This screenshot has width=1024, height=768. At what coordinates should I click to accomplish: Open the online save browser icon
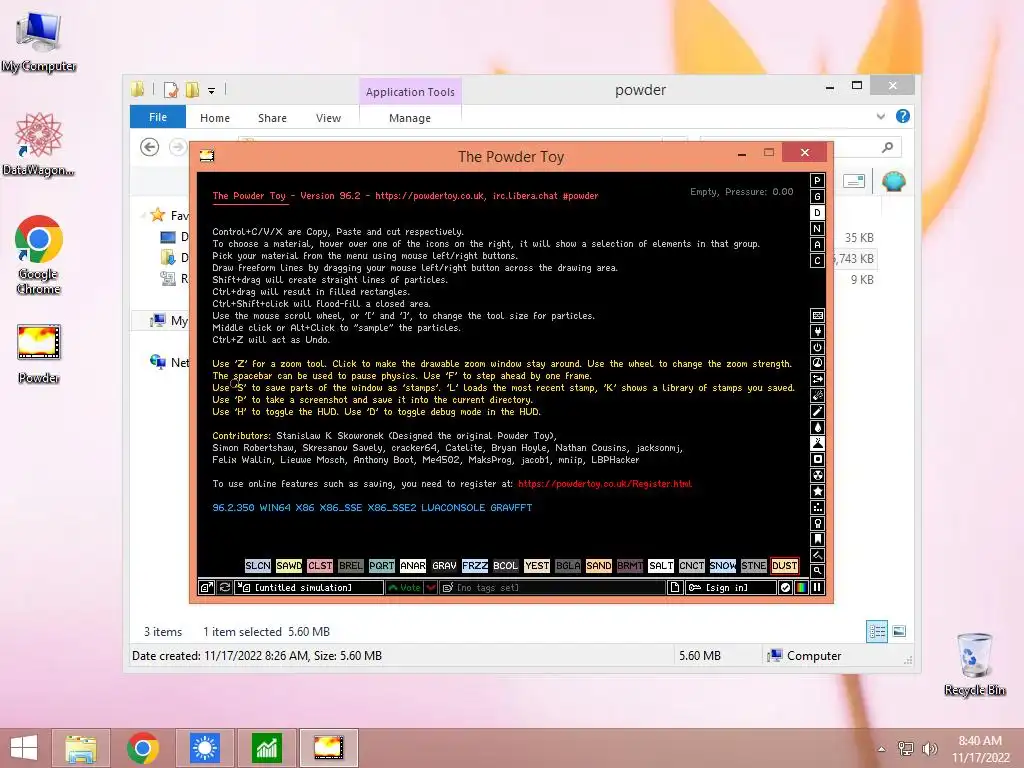coord(206,588)
